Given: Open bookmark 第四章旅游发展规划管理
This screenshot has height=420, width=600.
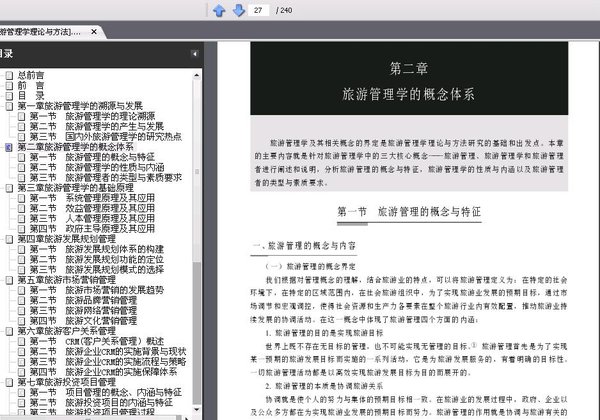Looking at the screenshot, I should 67,239.
